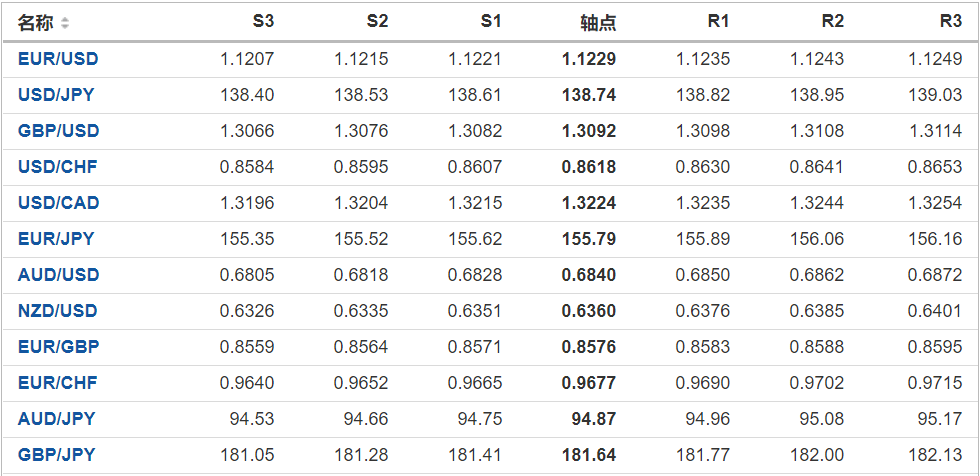
Task: Click the R1 column header
Action: point(719,22)
